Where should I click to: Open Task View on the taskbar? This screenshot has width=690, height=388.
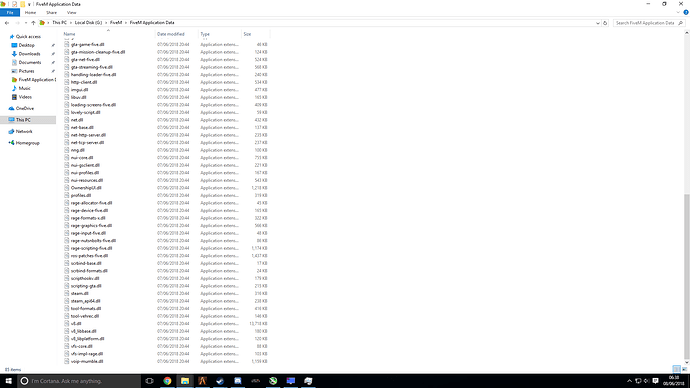pyautogui.click(x=149, y=381)
